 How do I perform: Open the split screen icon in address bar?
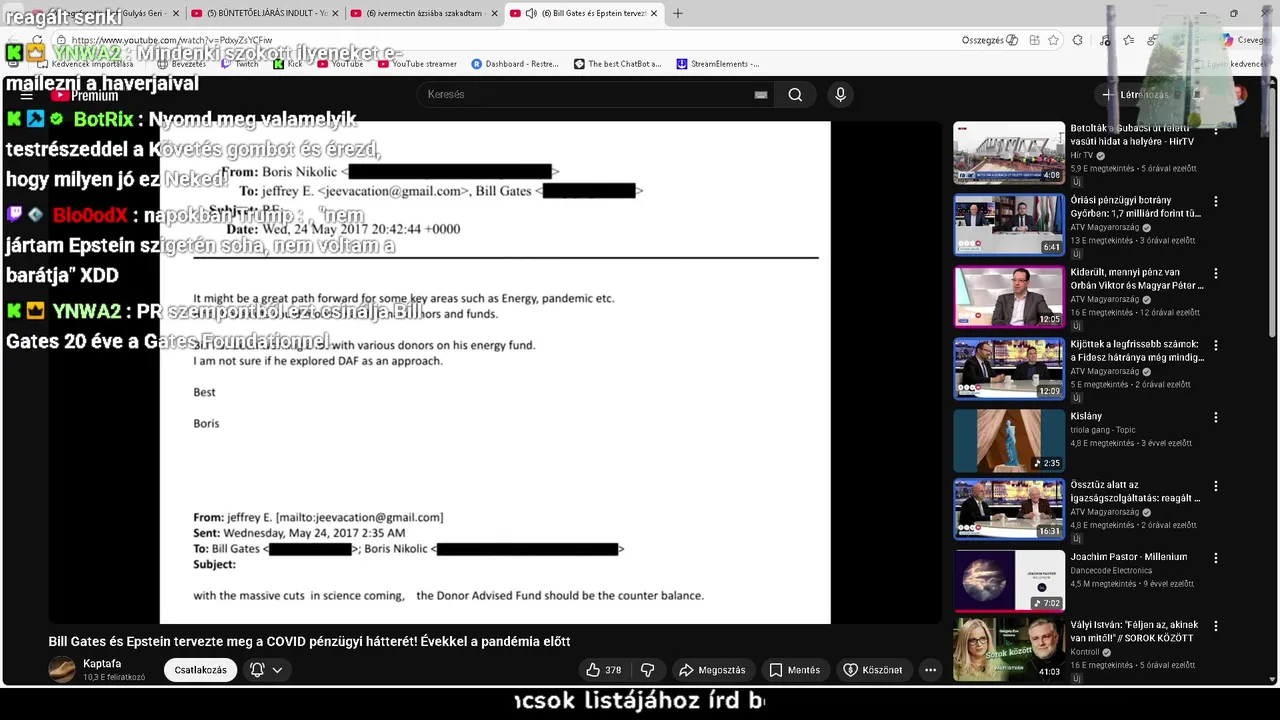[1034, 40]
